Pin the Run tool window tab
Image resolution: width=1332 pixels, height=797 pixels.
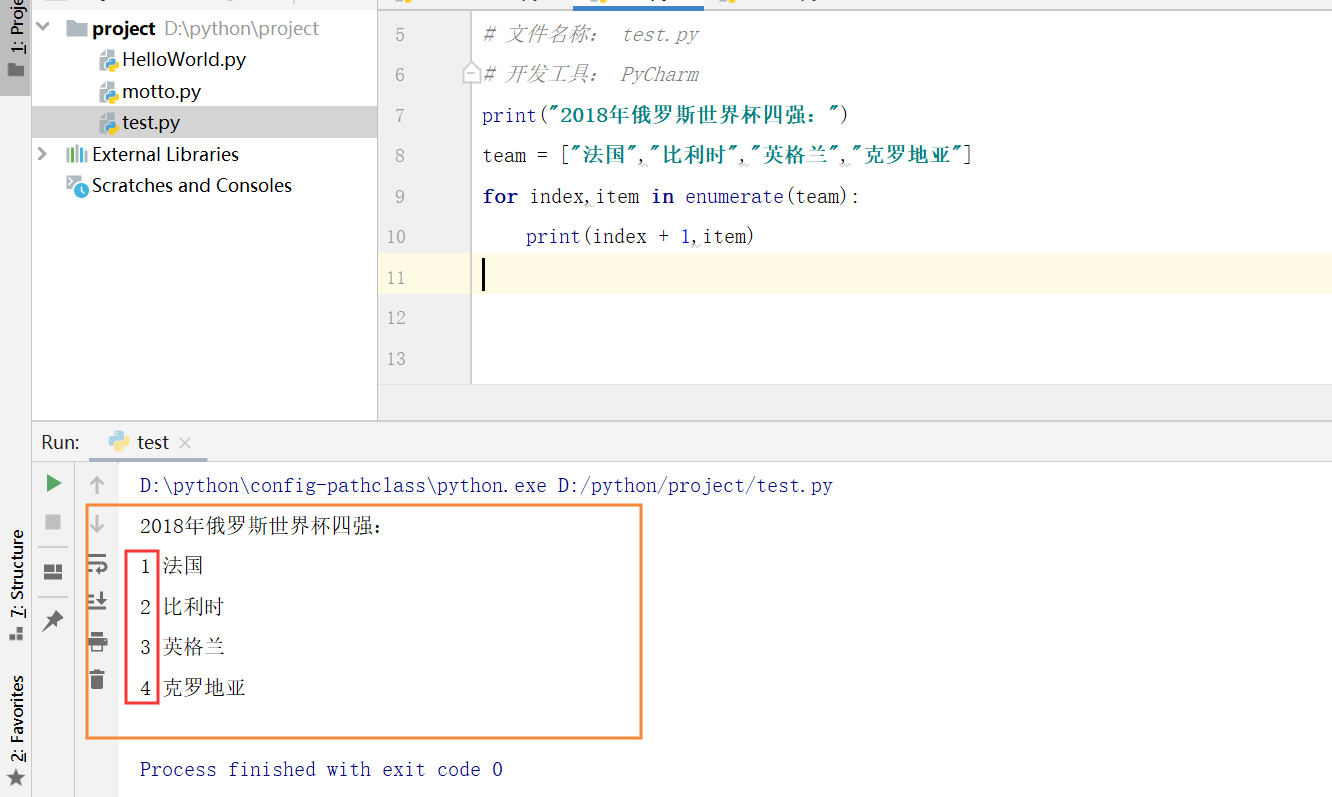(x=53, y=620)
